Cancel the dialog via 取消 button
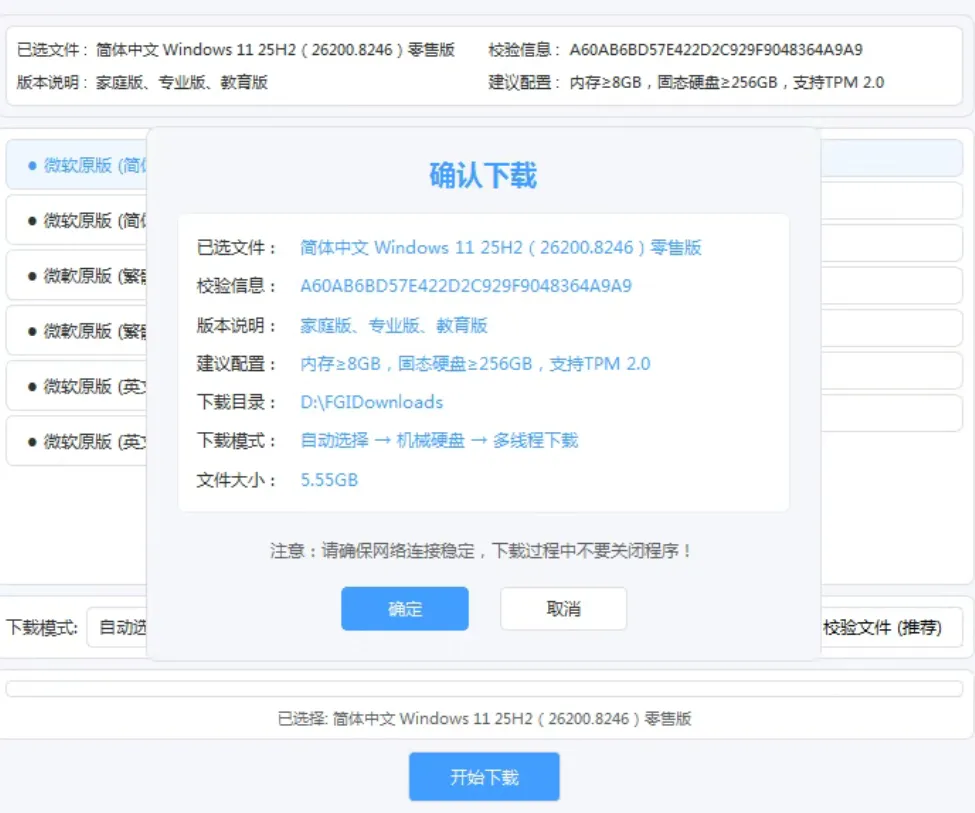Viewport: 975px width, 813px height. tap(563, 608)
